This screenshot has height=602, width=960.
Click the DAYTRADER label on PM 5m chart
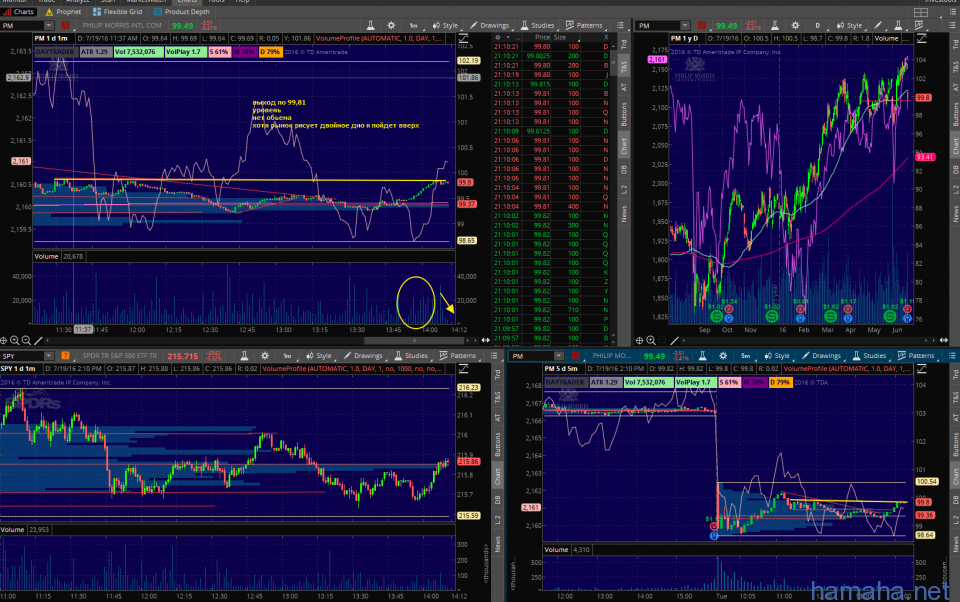[565, 382]
